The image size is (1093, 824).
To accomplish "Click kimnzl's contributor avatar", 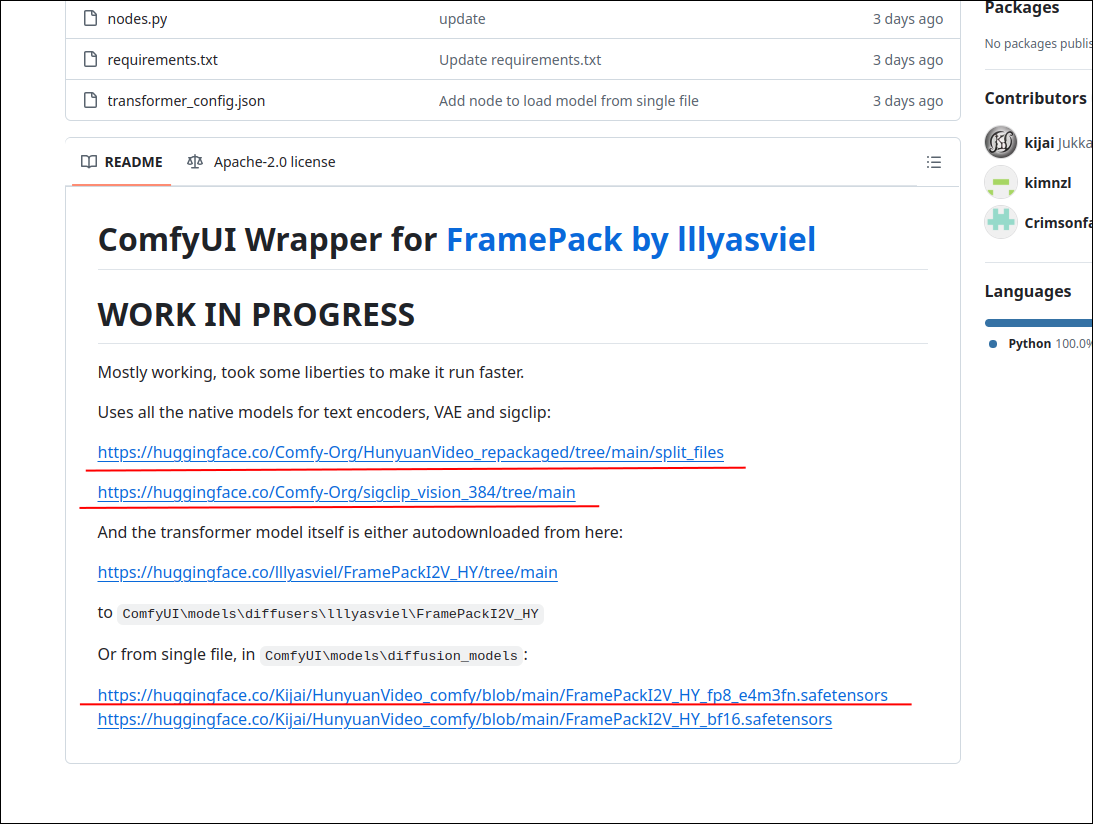I will click(x=1000, y=182).
